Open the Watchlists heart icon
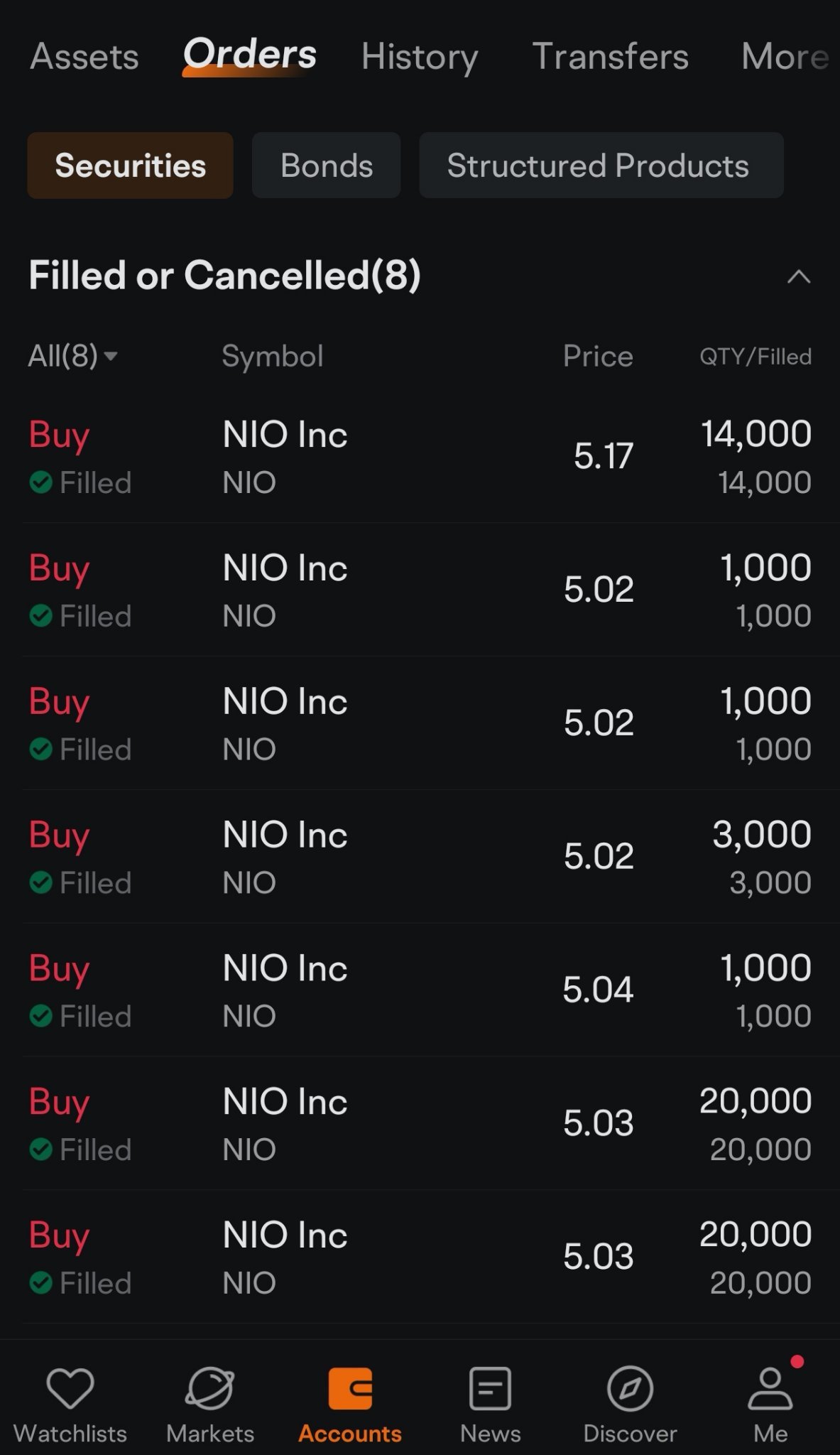This screenshot has height=1455, width=840. [x=70, y=1388]
